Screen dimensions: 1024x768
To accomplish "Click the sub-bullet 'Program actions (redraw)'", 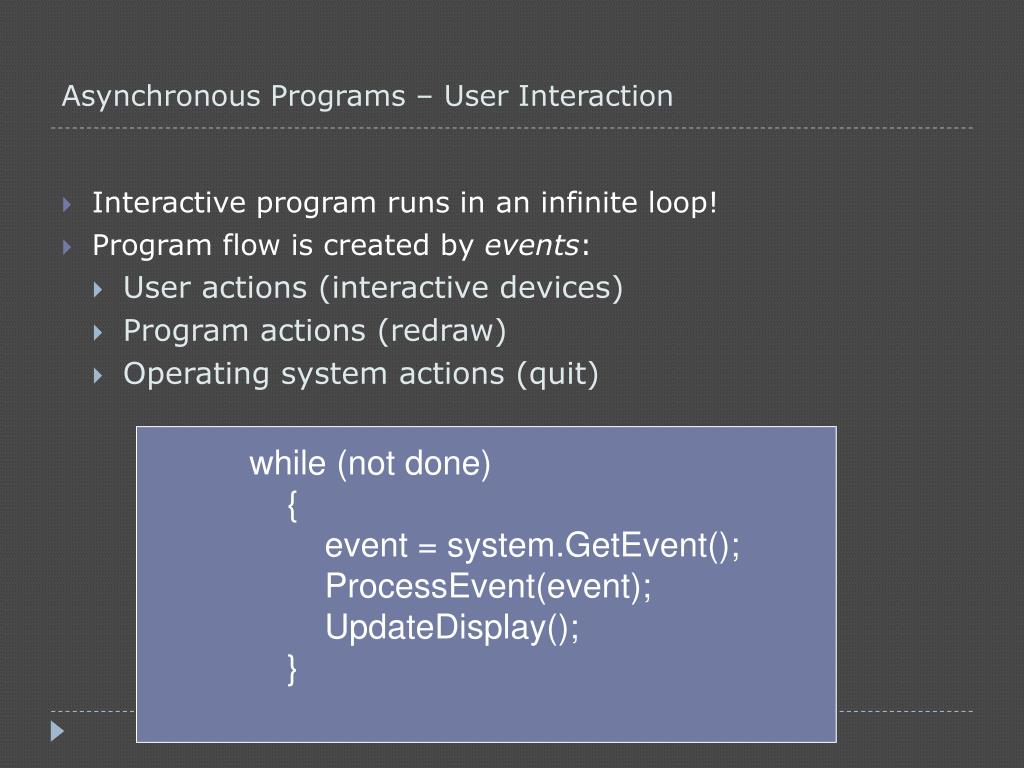I will (315, 331).
